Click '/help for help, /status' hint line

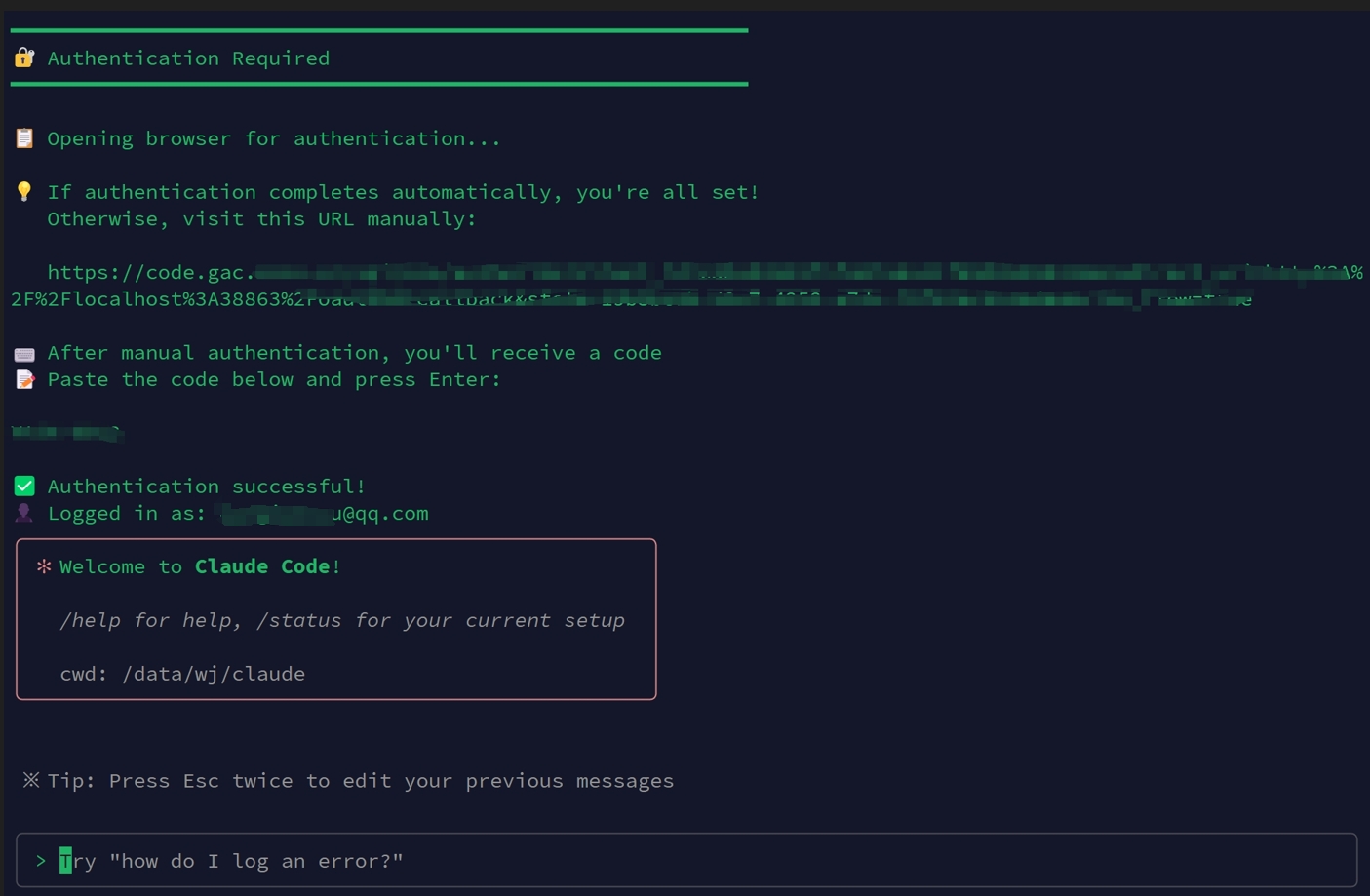342,620
